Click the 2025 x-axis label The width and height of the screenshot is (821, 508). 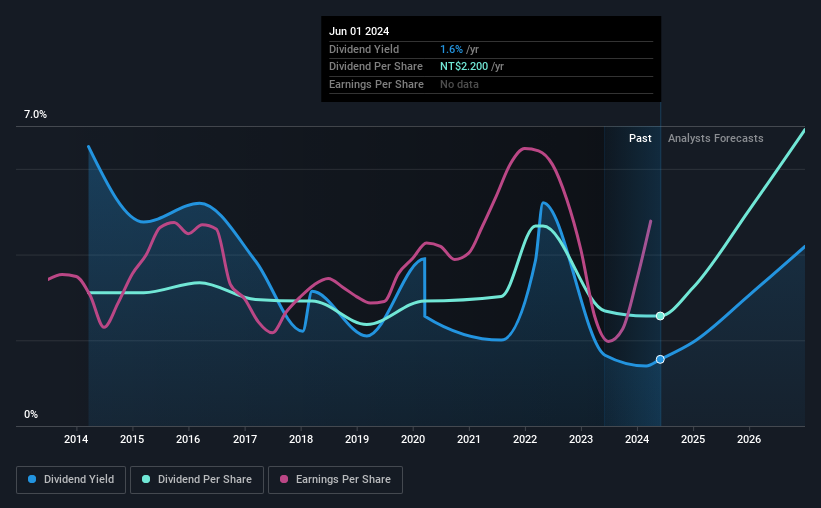693,439
